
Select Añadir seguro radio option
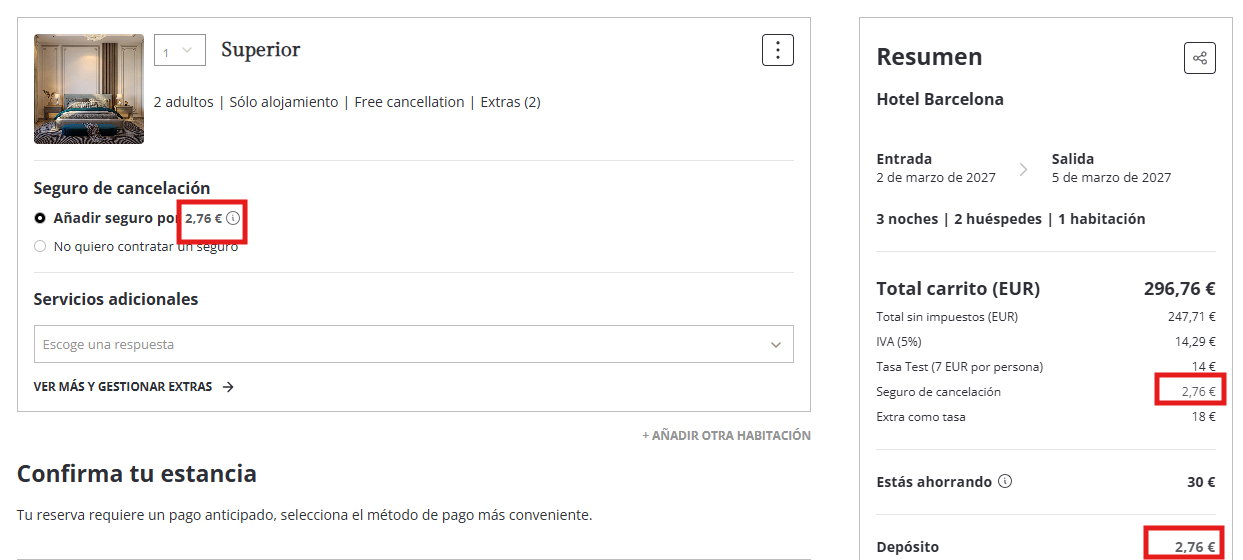[40, 218]
